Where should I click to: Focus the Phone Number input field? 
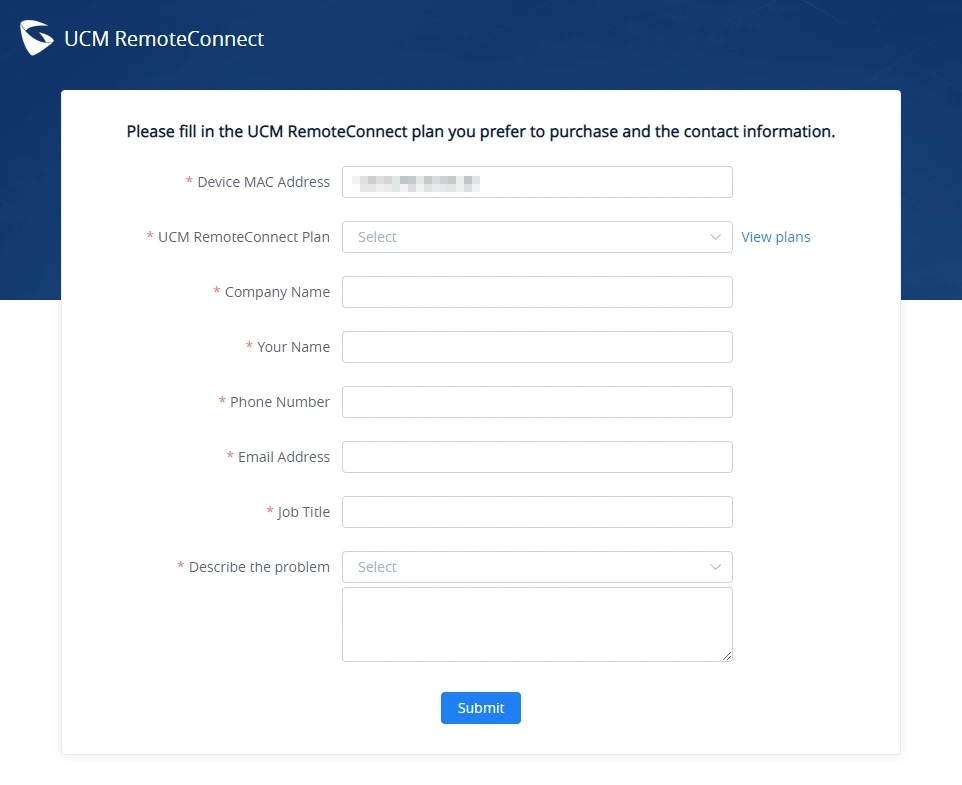(x=537, y=402)
